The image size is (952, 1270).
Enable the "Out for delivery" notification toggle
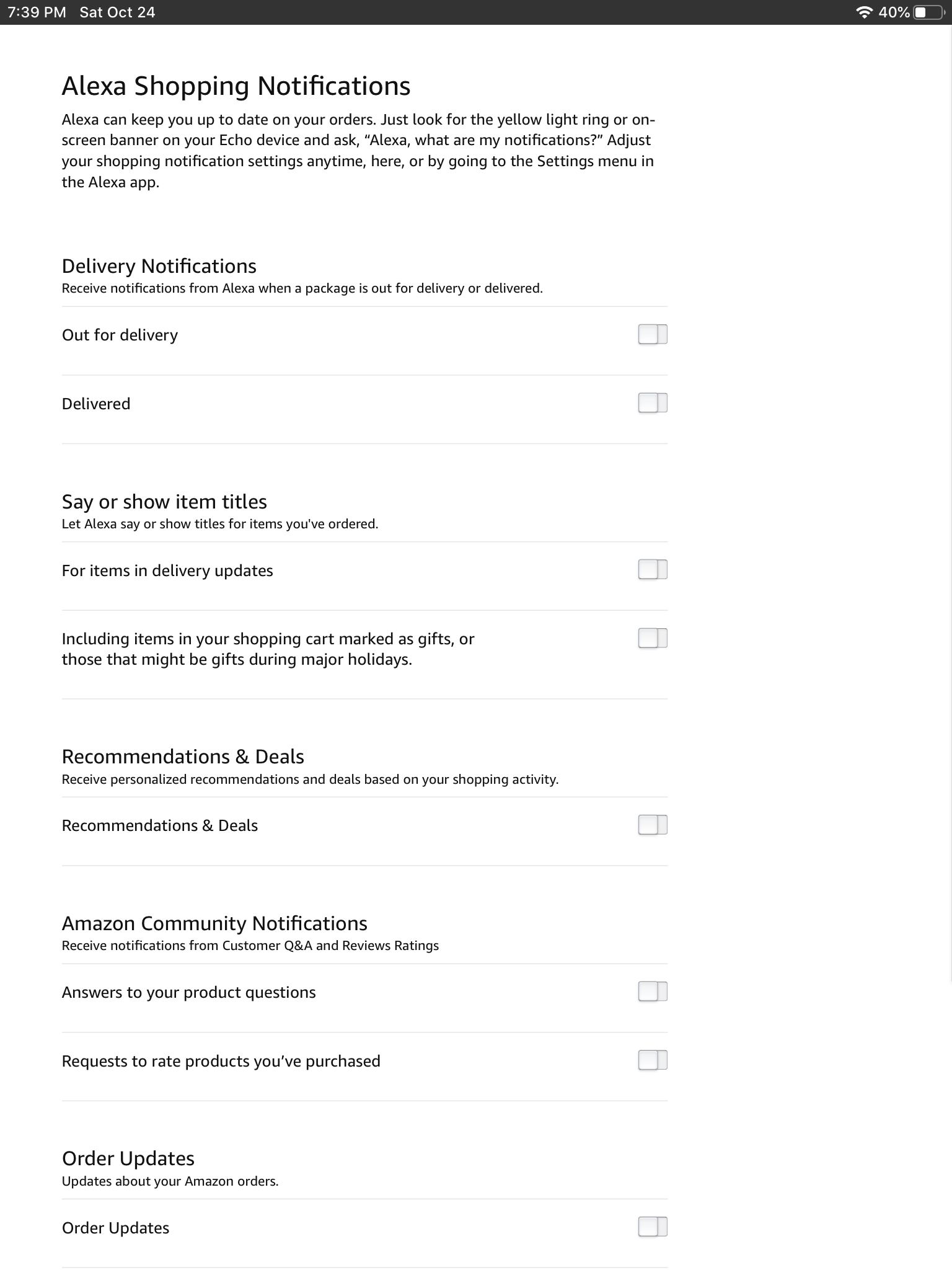coord(652,334)
